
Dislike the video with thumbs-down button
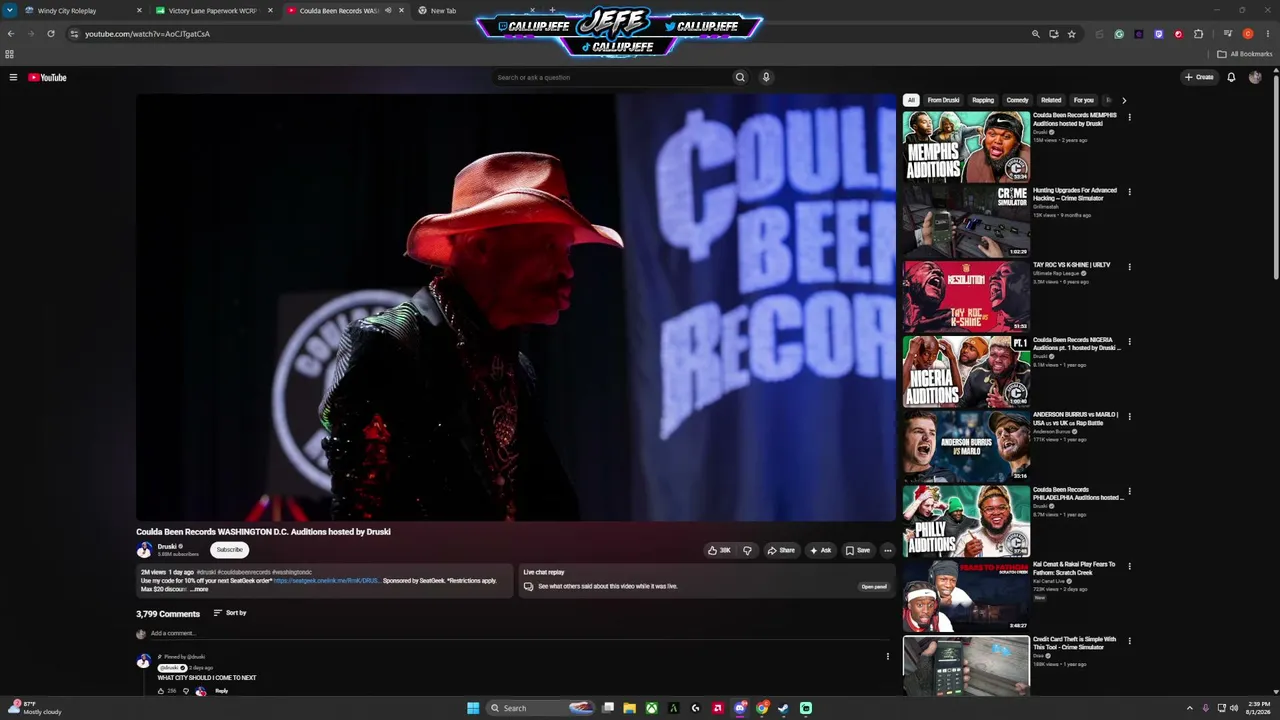tap(747, 550)
